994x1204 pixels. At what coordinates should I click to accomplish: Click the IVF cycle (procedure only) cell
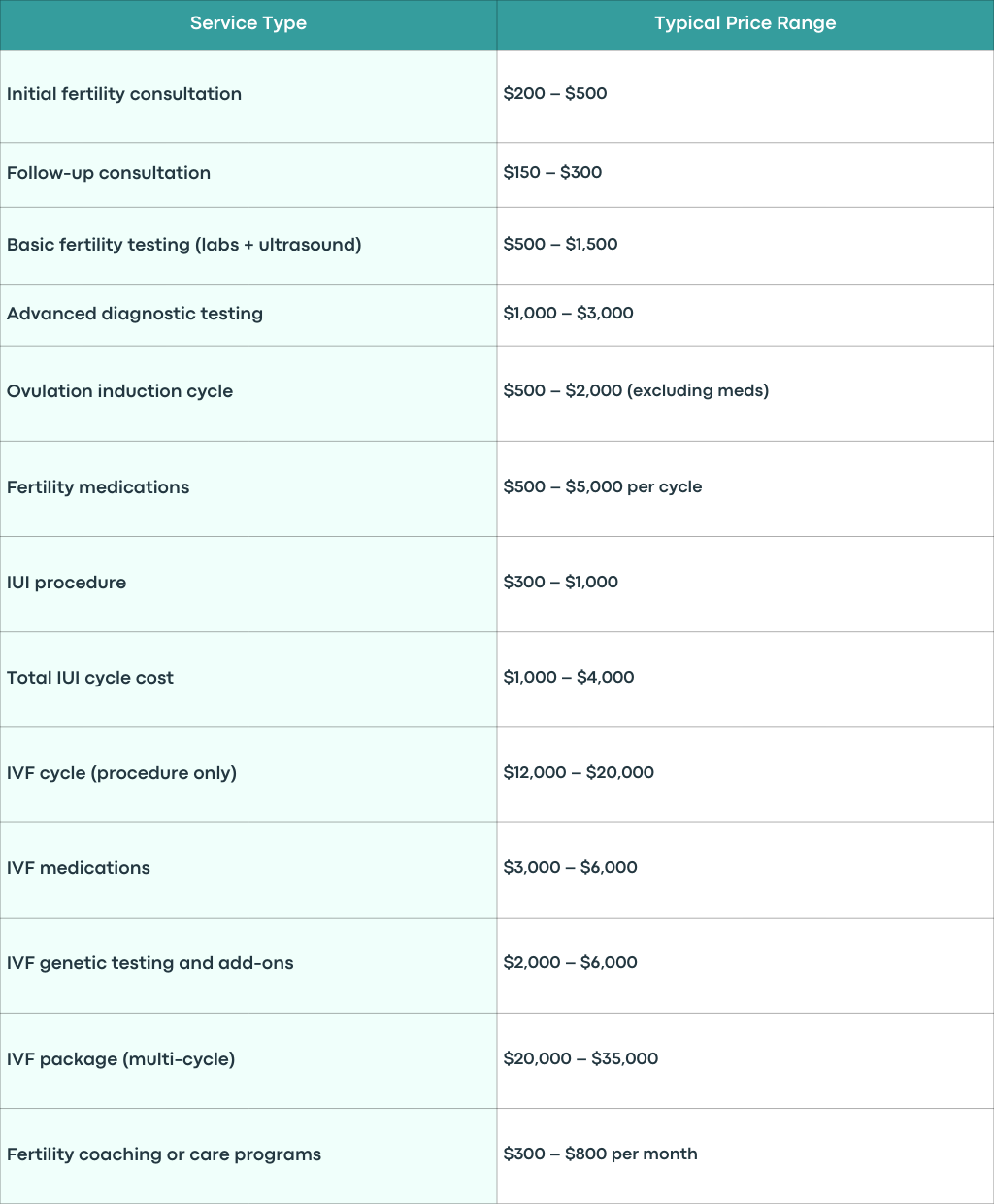point(248,775)
